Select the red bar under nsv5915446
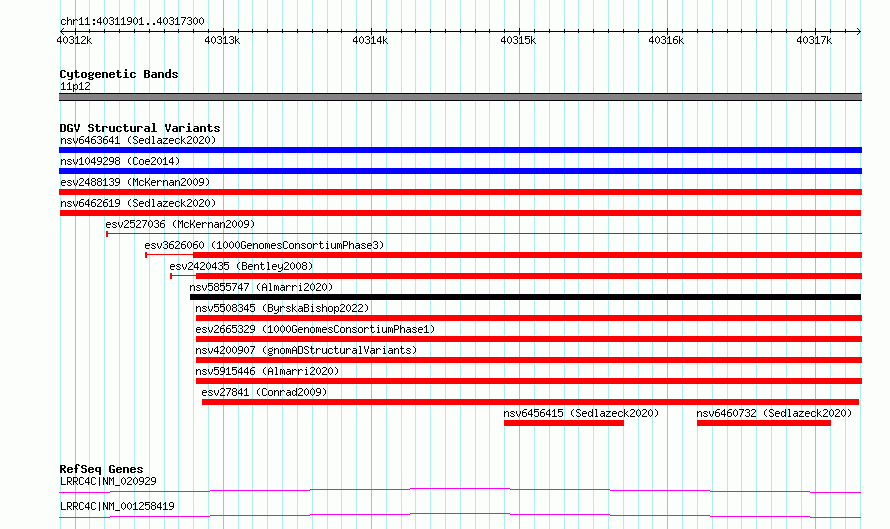This screenshot has width=890, height=529. point(529,381)
